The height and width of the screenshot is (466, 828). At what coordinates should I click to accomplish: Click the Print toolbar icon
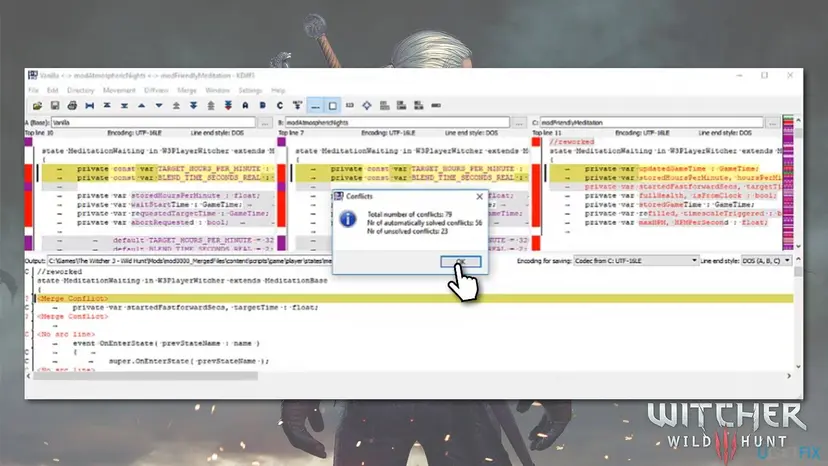point(72,106)
